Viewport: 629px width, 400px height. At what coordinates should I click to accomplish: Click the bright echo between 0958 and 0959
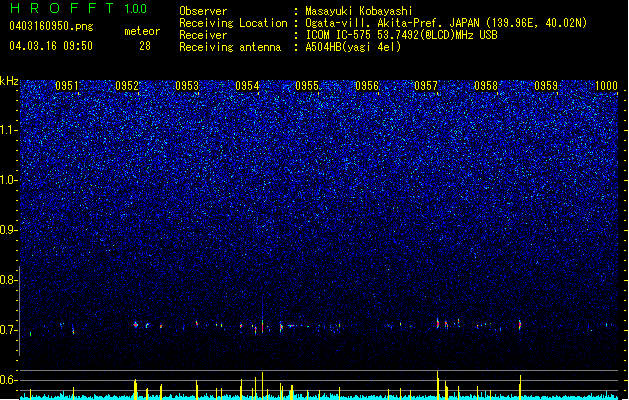pos(520,325)
